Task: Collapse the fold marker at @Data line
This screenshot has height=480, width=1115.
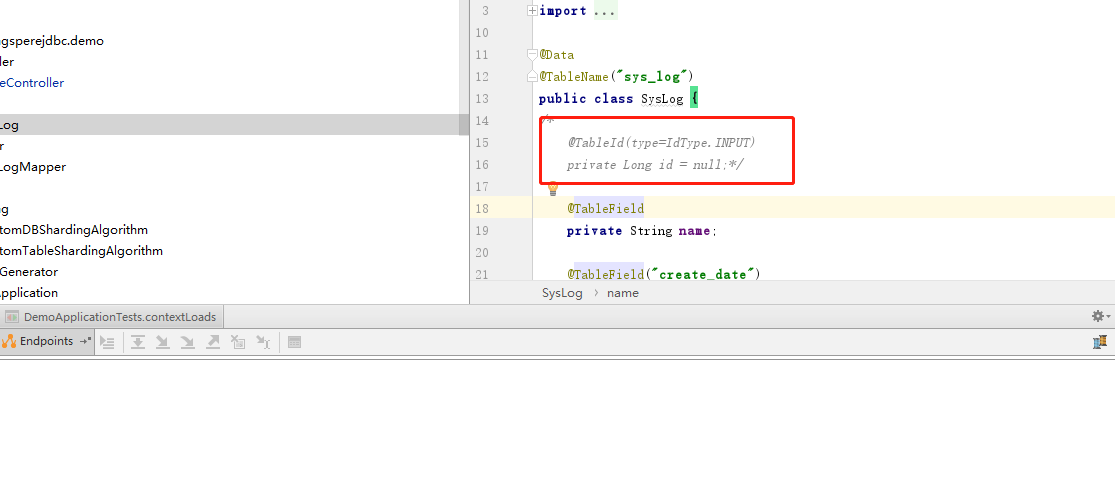Action: [533, 55]
